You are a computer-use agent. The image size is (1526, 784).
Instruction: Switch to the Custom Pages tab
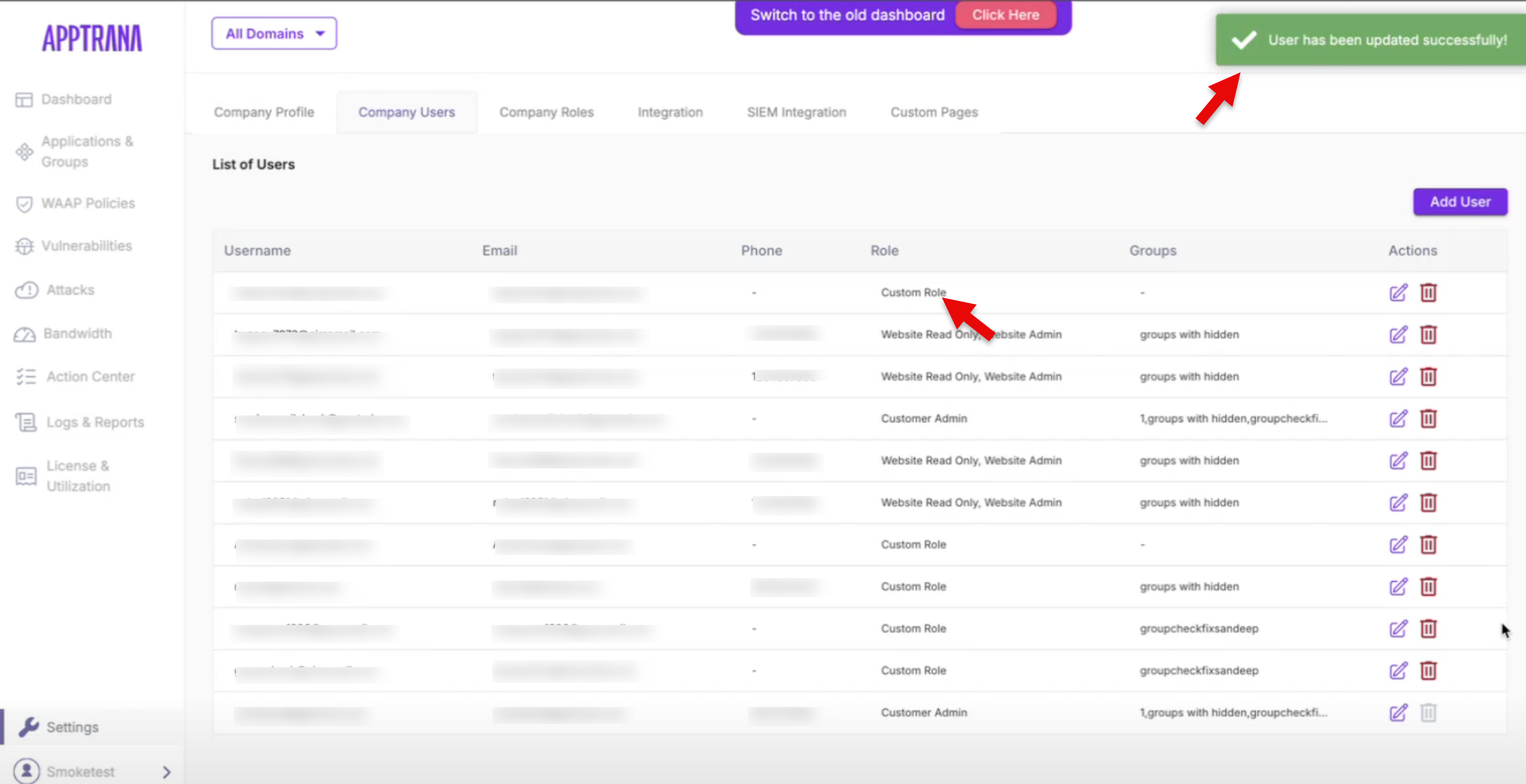tap(934, 113)
